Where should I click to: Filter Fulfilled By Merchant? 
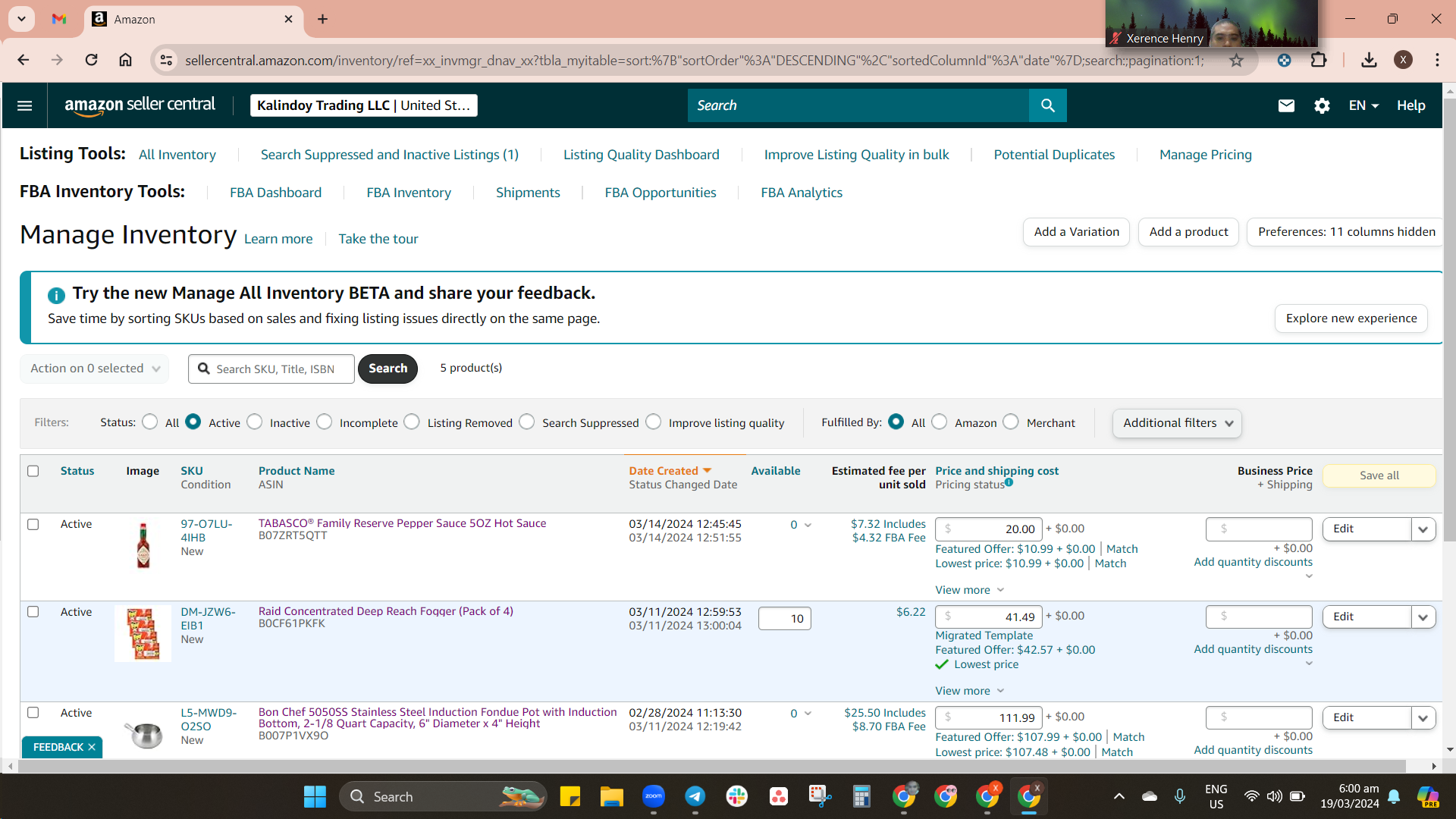(1011, 422)
